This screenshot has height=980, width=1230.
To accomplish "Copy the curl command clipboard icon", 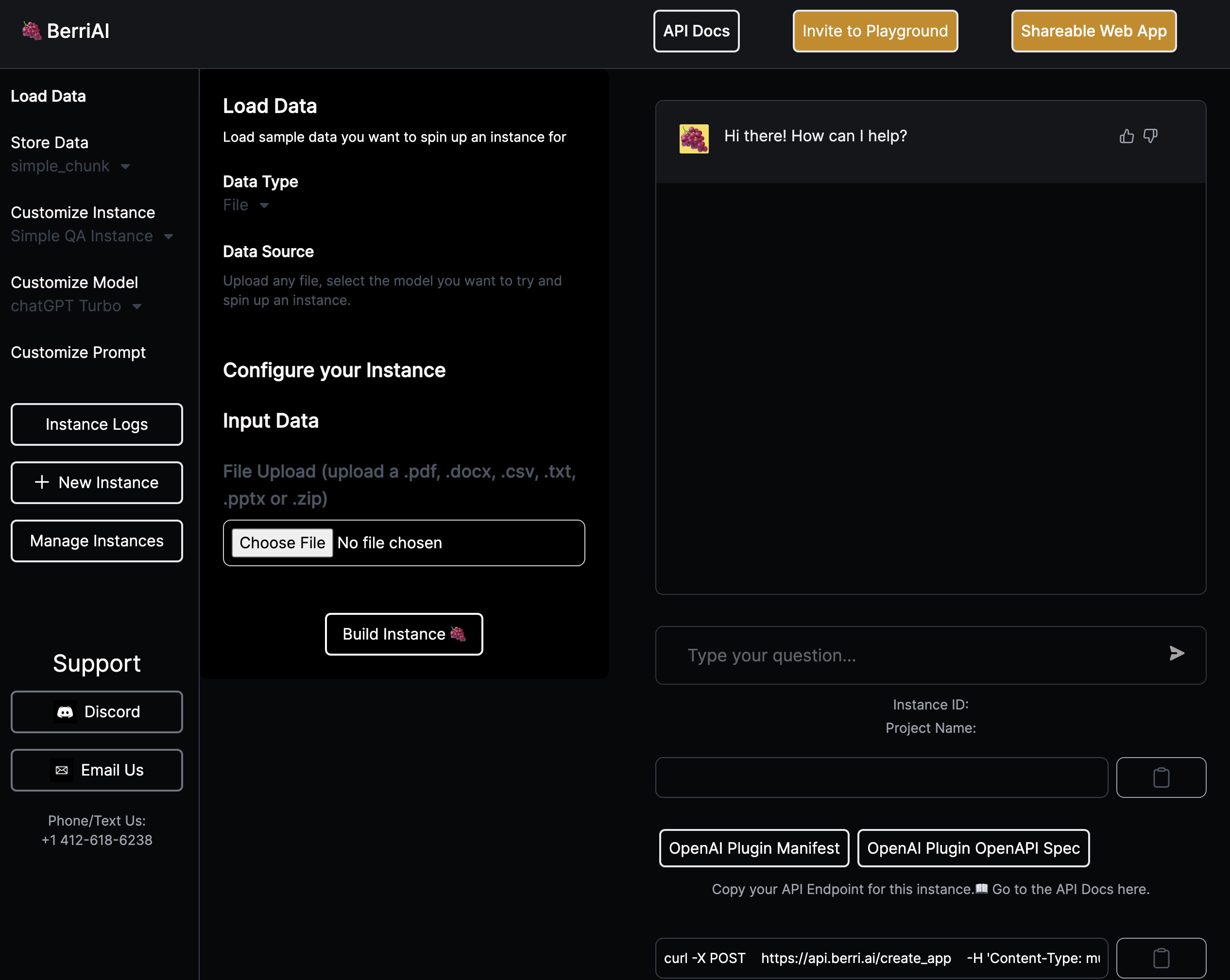I will 1161,958.
